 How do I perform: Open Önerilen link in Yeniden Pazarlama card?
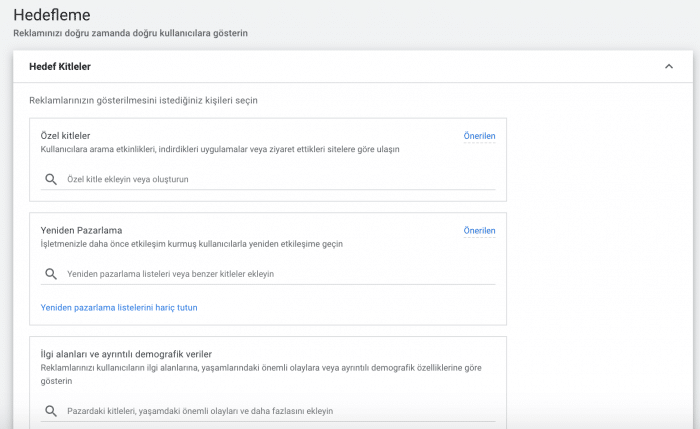click(x=479, y=230)
